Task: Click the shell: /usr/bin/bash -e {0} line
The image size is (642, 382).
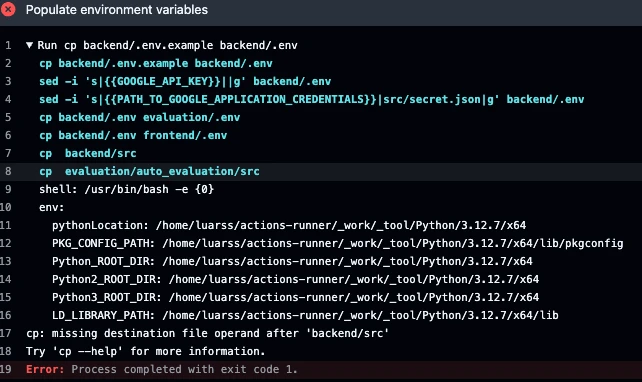Action: pos(127,189)
